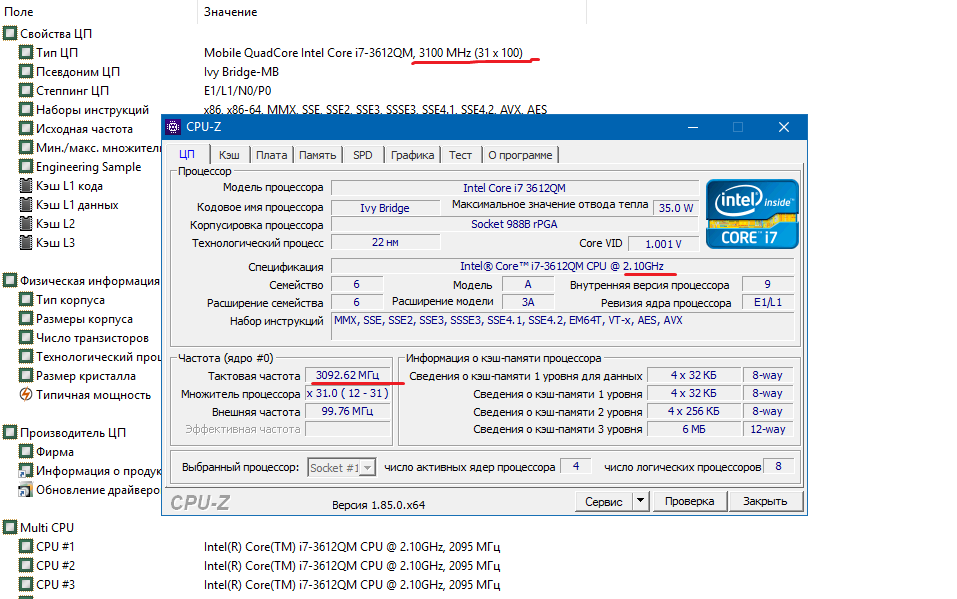Click the Исходная частота row icon
Image resolution: width=957 pixels, height=599 pixels.
pyautogui.click(x=26, y=128)
